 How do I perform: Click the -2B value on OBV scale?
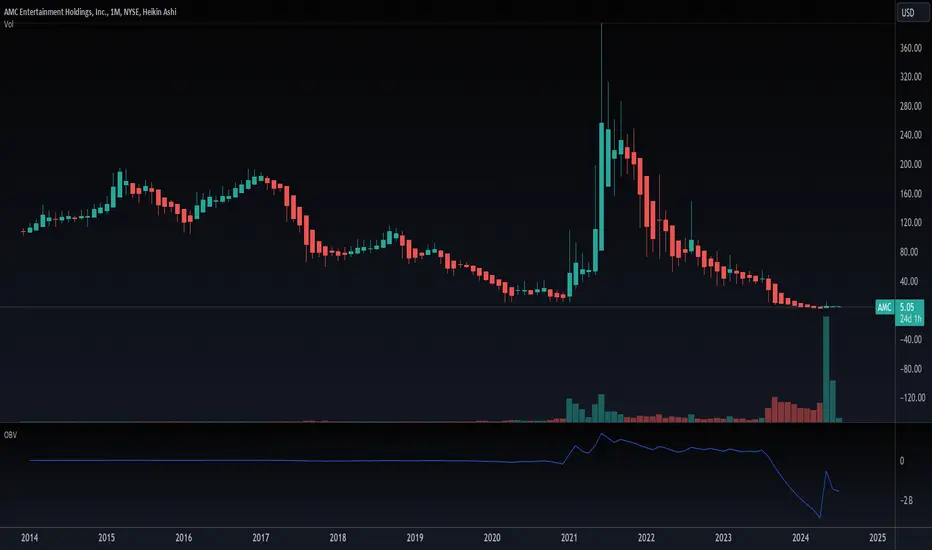click(x=906, y=501)
